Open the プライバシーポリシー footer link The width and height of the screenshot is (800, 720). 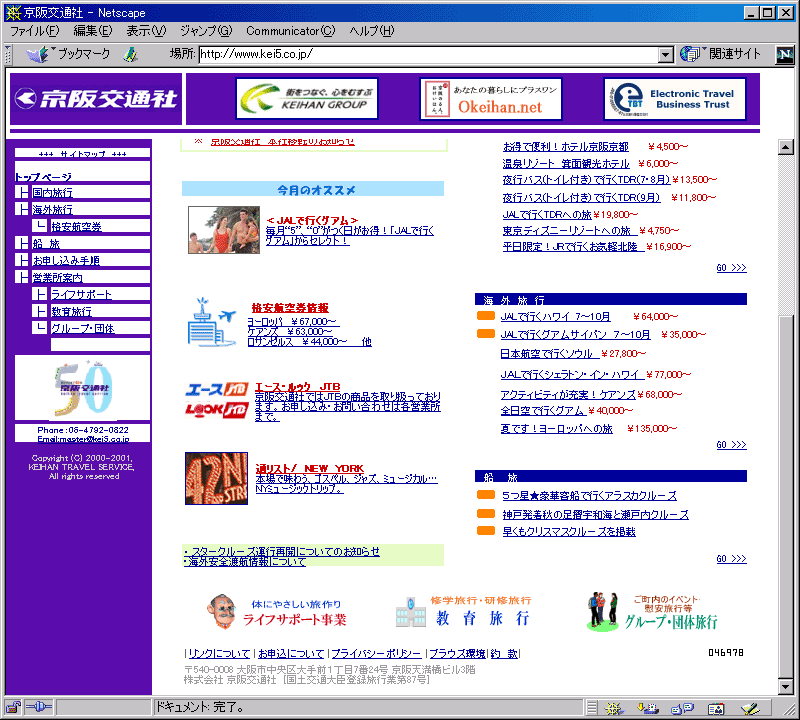(377, 654)
